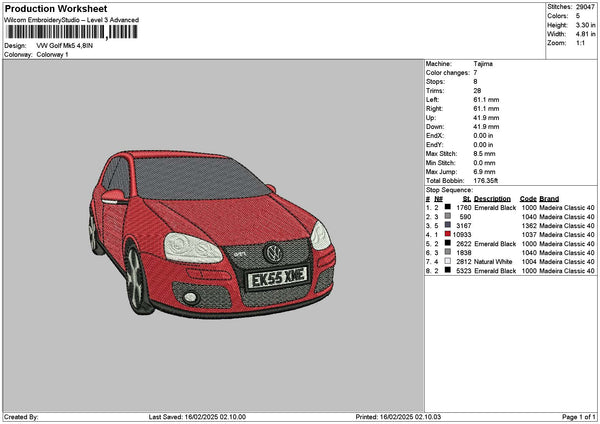Click the Height value '3.30 in'
Screen dimensions: 600x424
(x=585, y=25)
